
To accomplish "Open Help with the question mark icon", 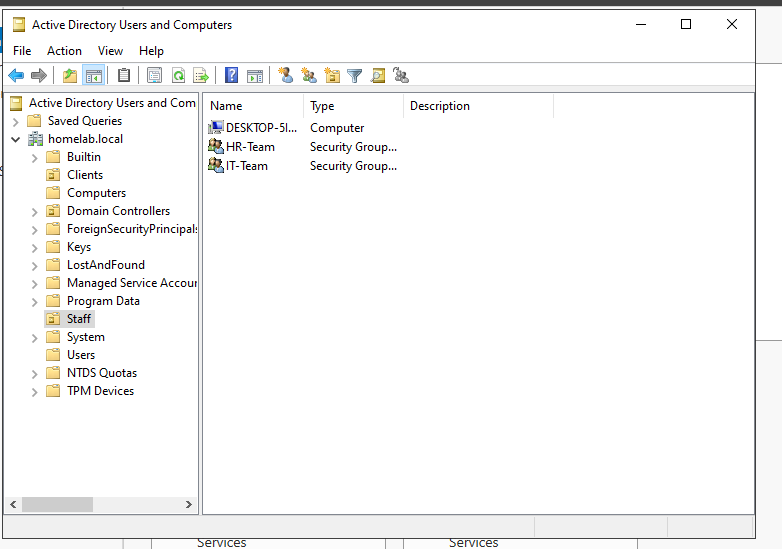I will click(231, 75).
